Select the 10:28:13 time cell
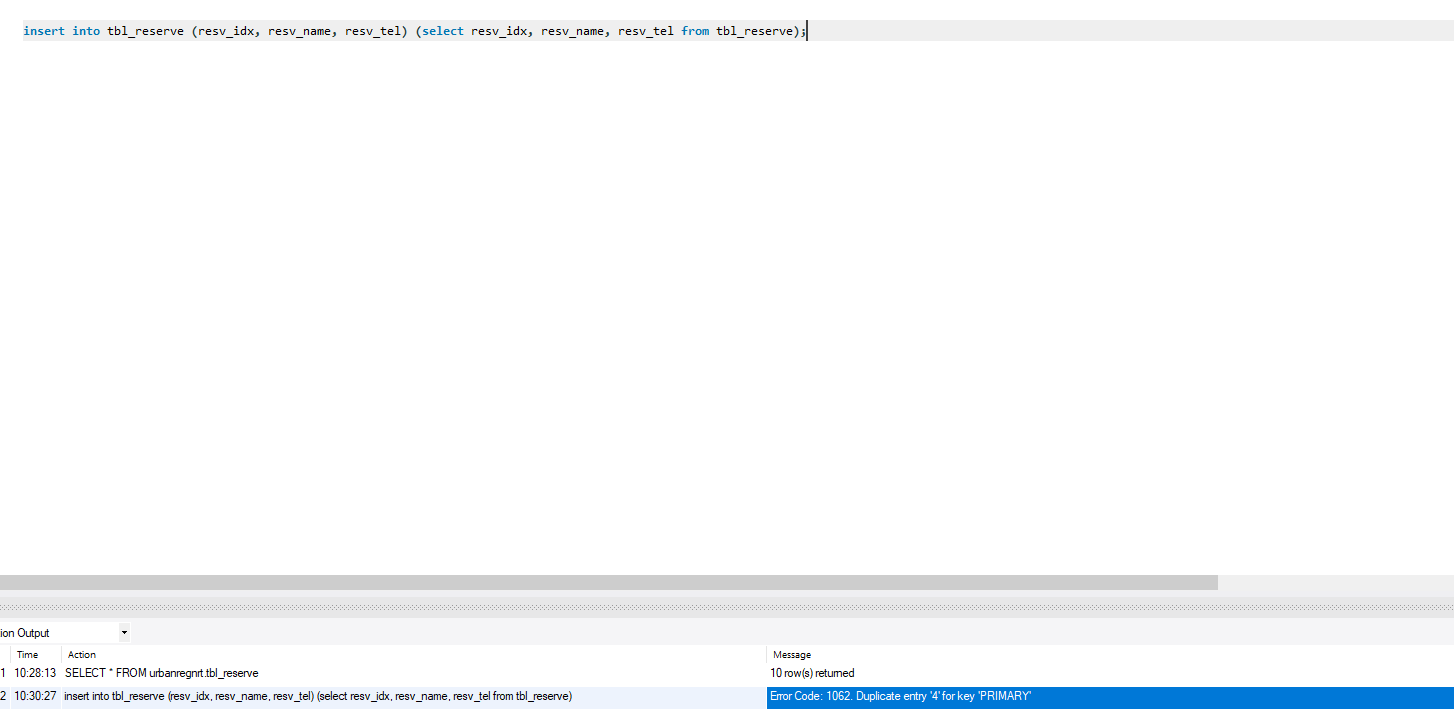 pyautogui.click(x=35, y=673)
